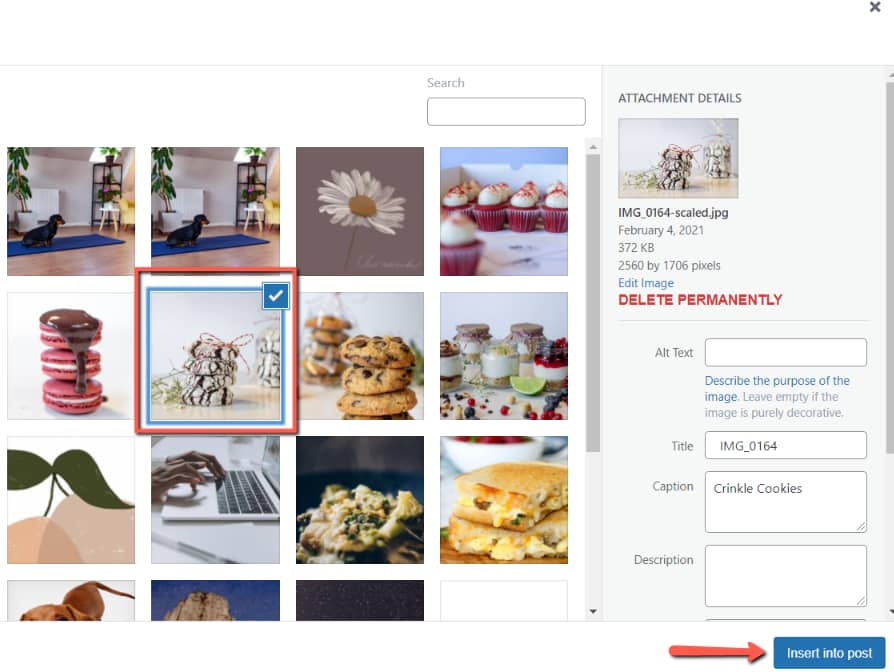Click the Caption box with Crinkle Cookies
Viewport: 894px width, 672px height.
(786, 502)
